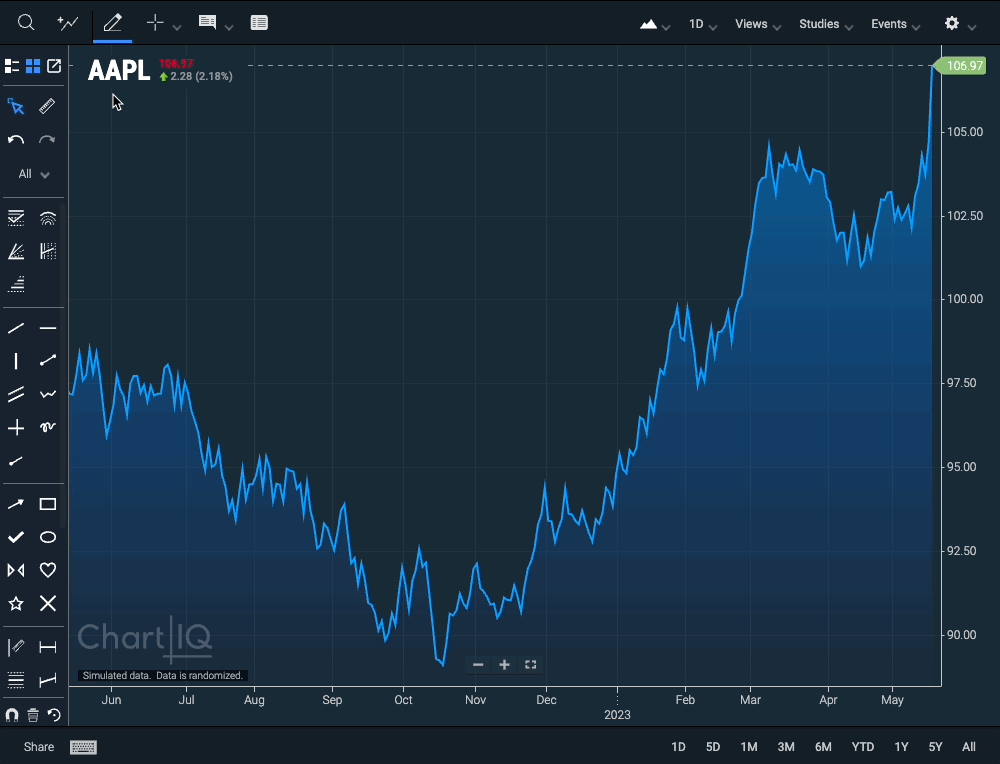The width and height of the screenshot is (1000, 764).
Task: Select the diagonal Line drawing tool
Action: [16, 328]
